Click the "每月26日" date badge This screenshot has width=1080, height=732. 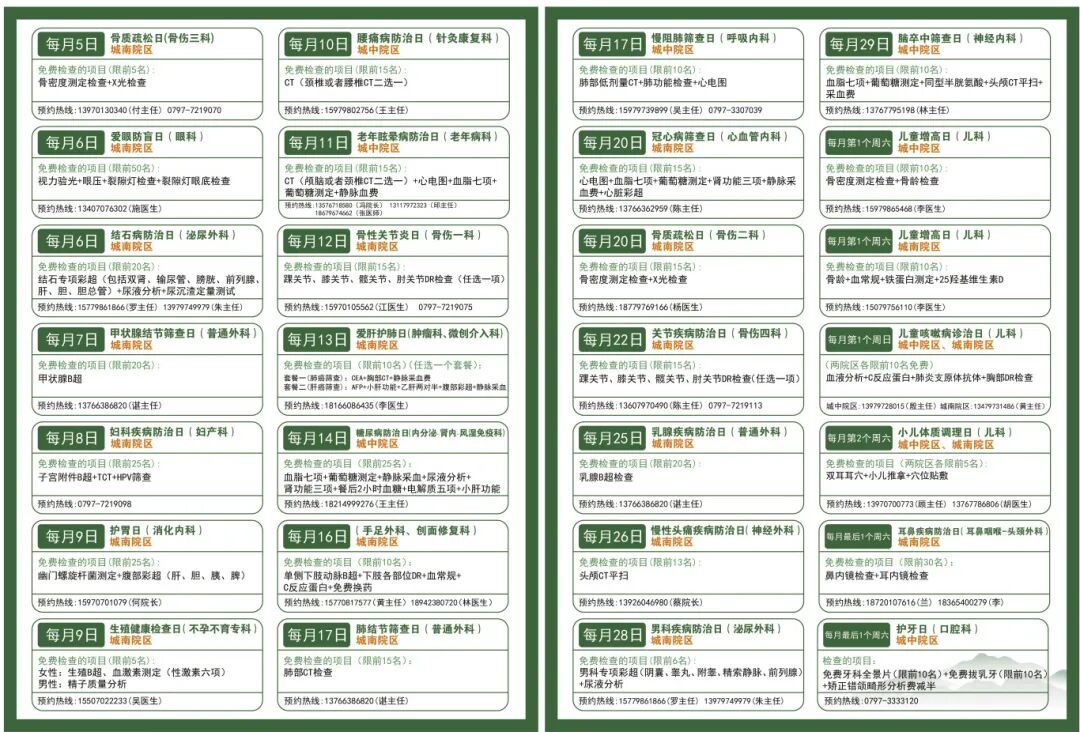point(612,537)
